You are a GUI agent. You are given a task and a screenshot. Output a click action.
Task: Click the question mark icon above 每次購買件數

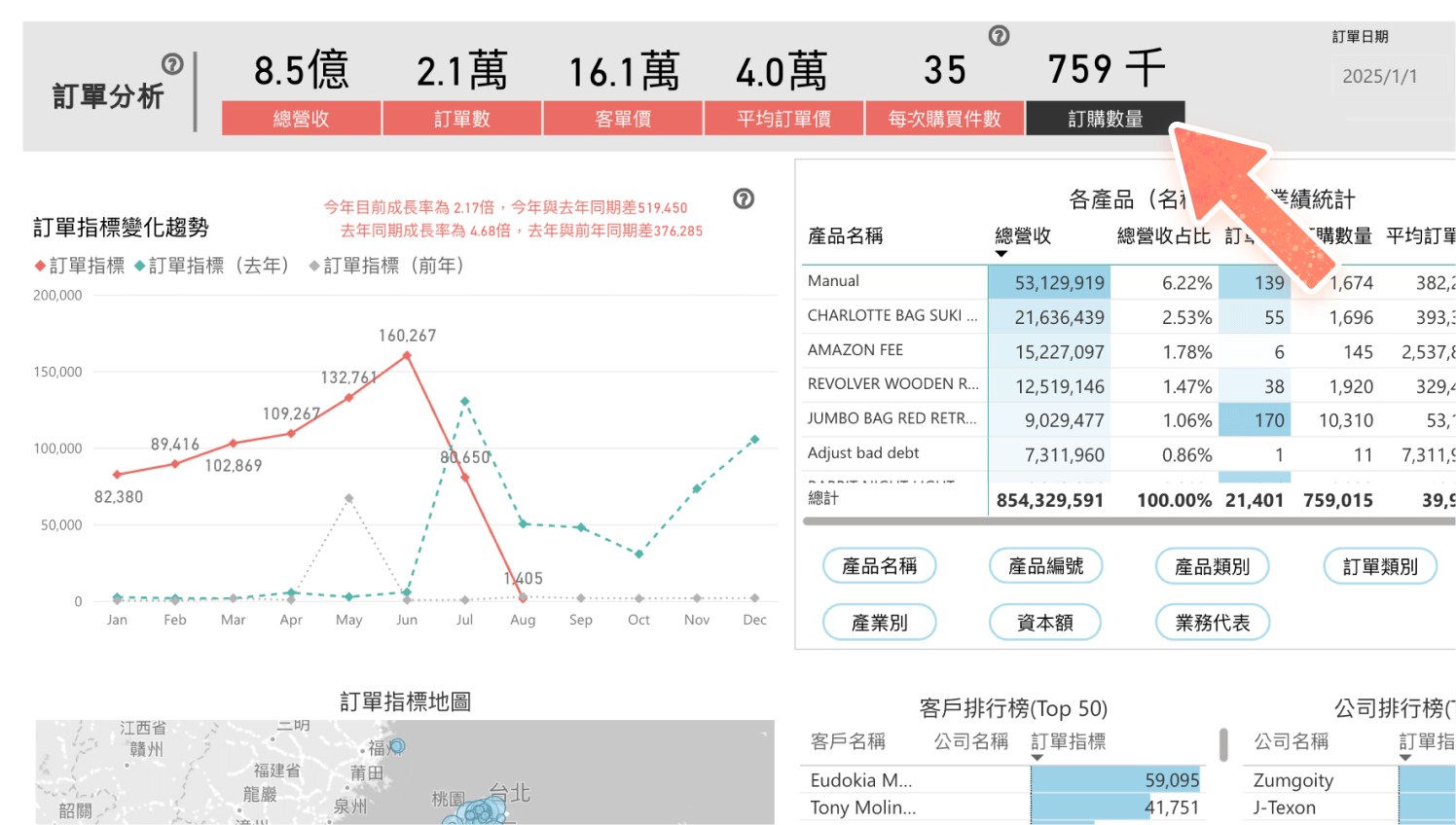(999, 36)
